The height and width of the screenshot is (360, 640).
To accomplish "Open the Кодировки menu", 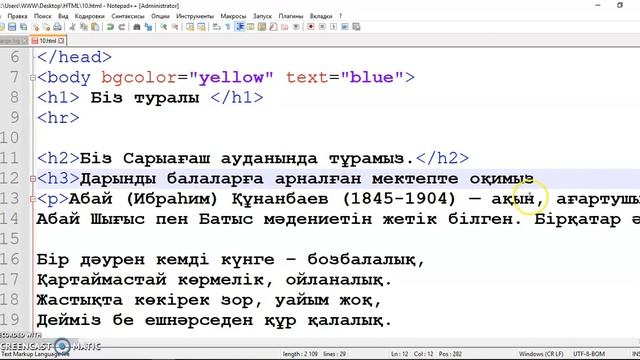I will [89, 16].
